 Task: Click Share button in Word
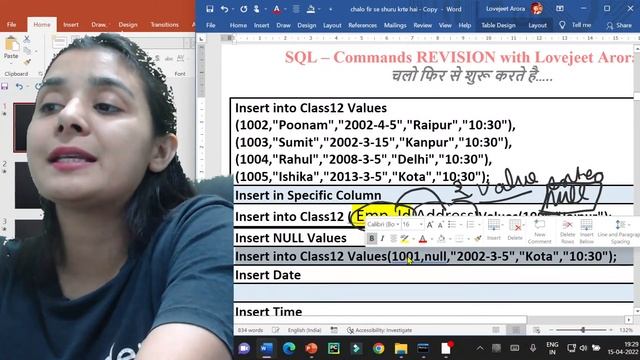coord(620,25)
